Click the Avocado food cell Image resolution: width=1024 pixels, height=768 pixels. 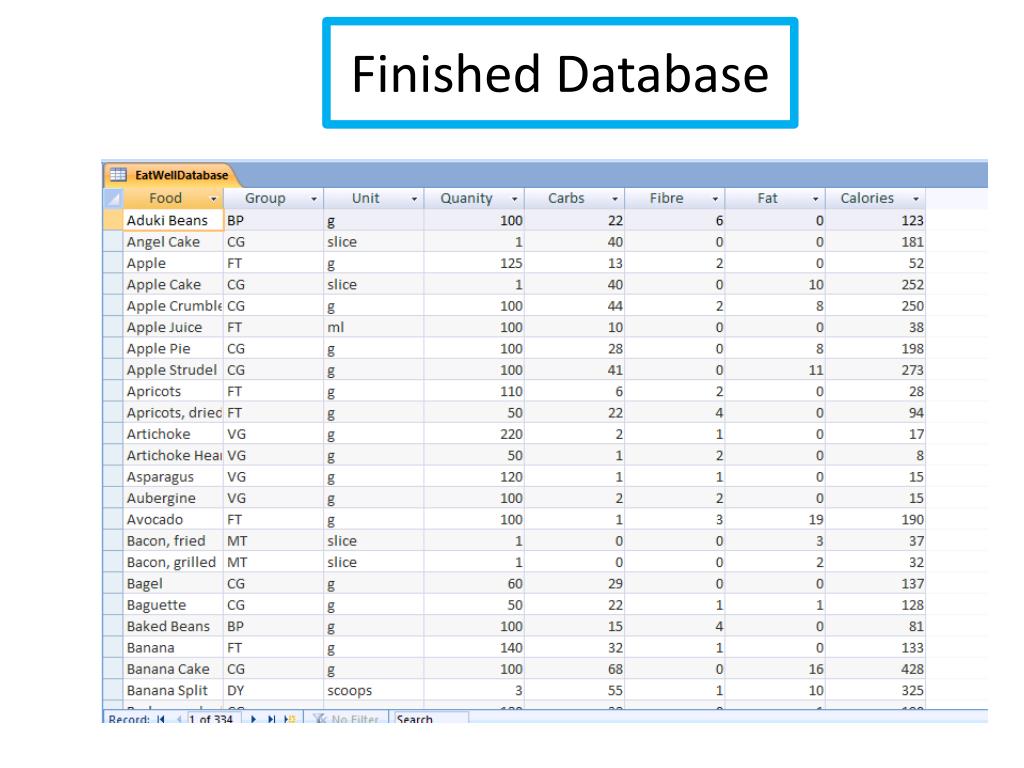click(x=173, y=519)
